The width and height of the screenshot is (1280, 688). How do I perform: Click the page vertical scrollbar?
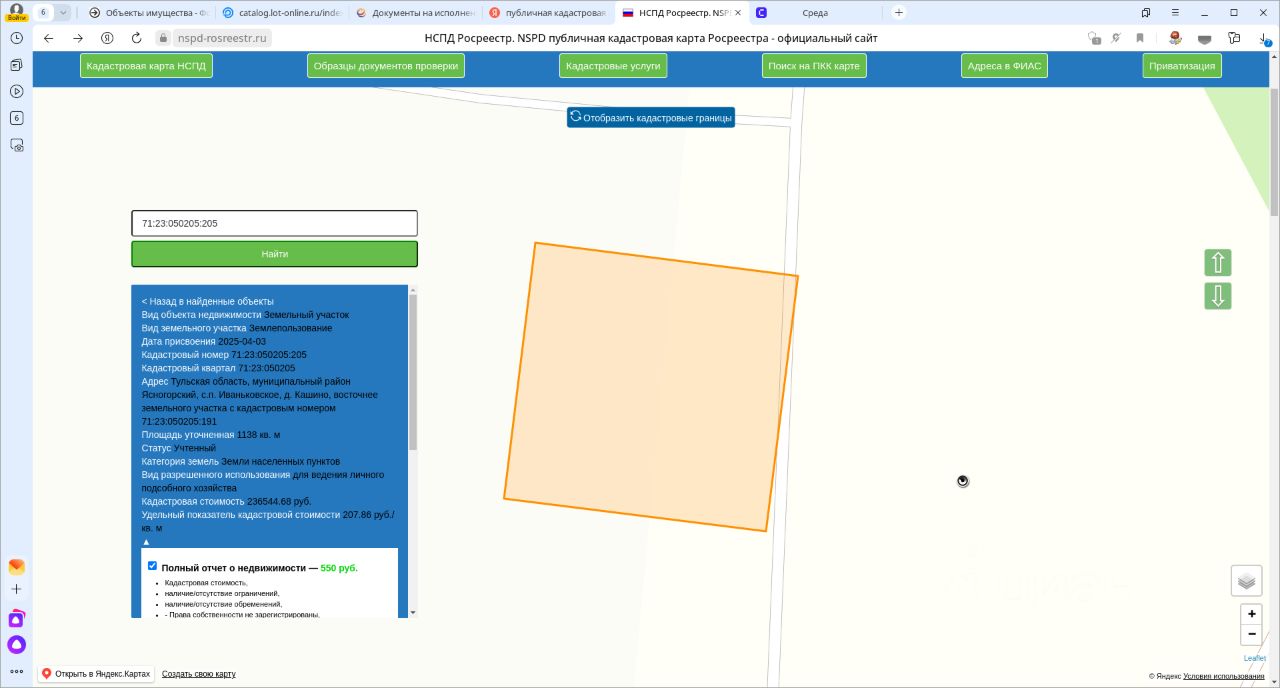tap(1274, 150)
